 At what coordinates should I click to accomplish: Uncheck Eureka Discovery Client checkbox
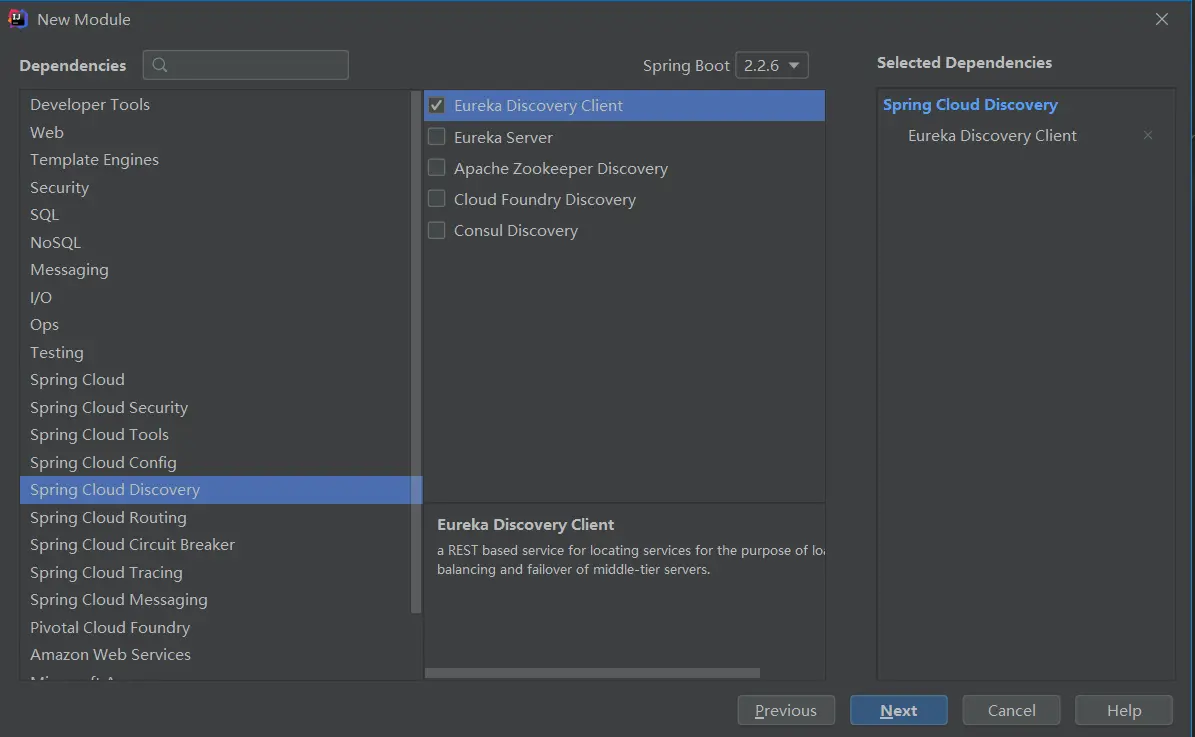point(437,105)
